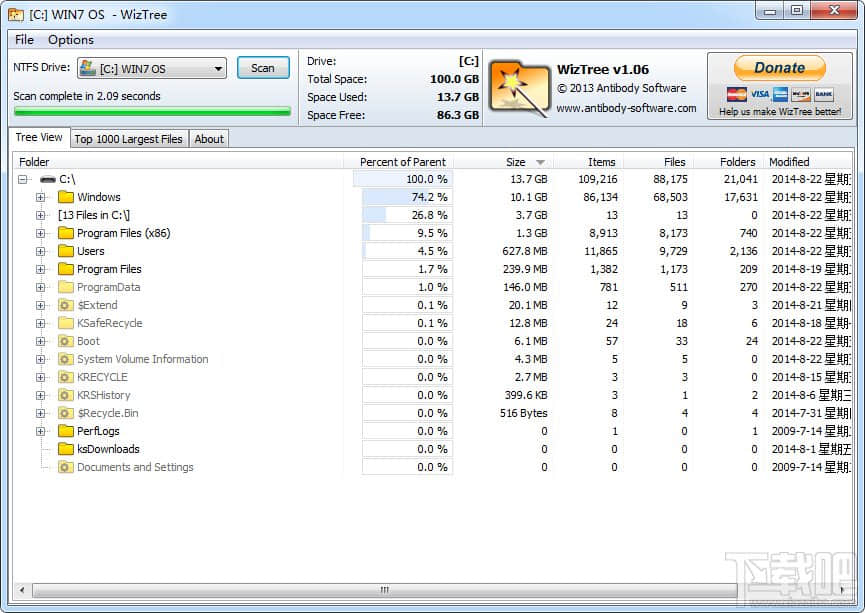This screenshot has width=865, height=613.
Task: Select the KRSHistory row name
Action: coord(104,395)
